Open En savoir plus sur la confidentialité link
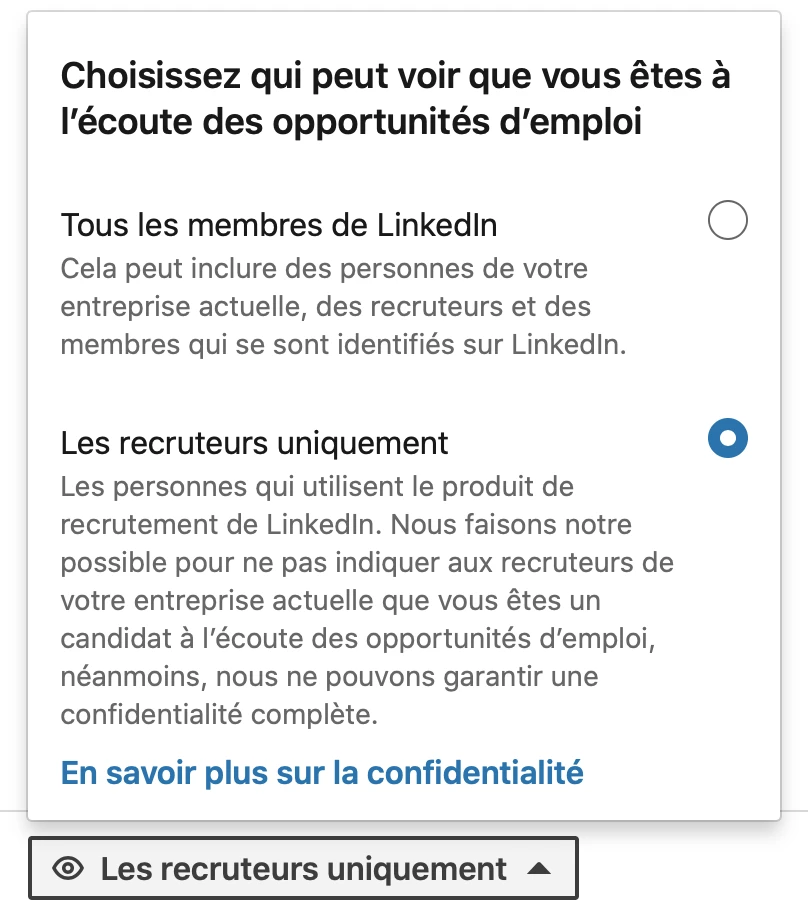Screen dimensions: 808x912 [322, 772]
